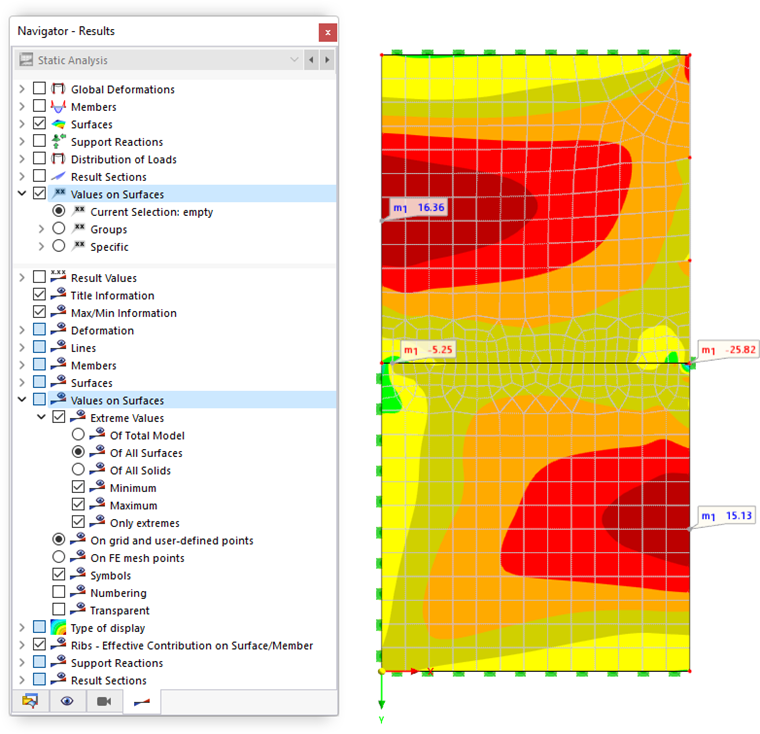
Task: Expand the Groups node
Action: tap(41, 229)
